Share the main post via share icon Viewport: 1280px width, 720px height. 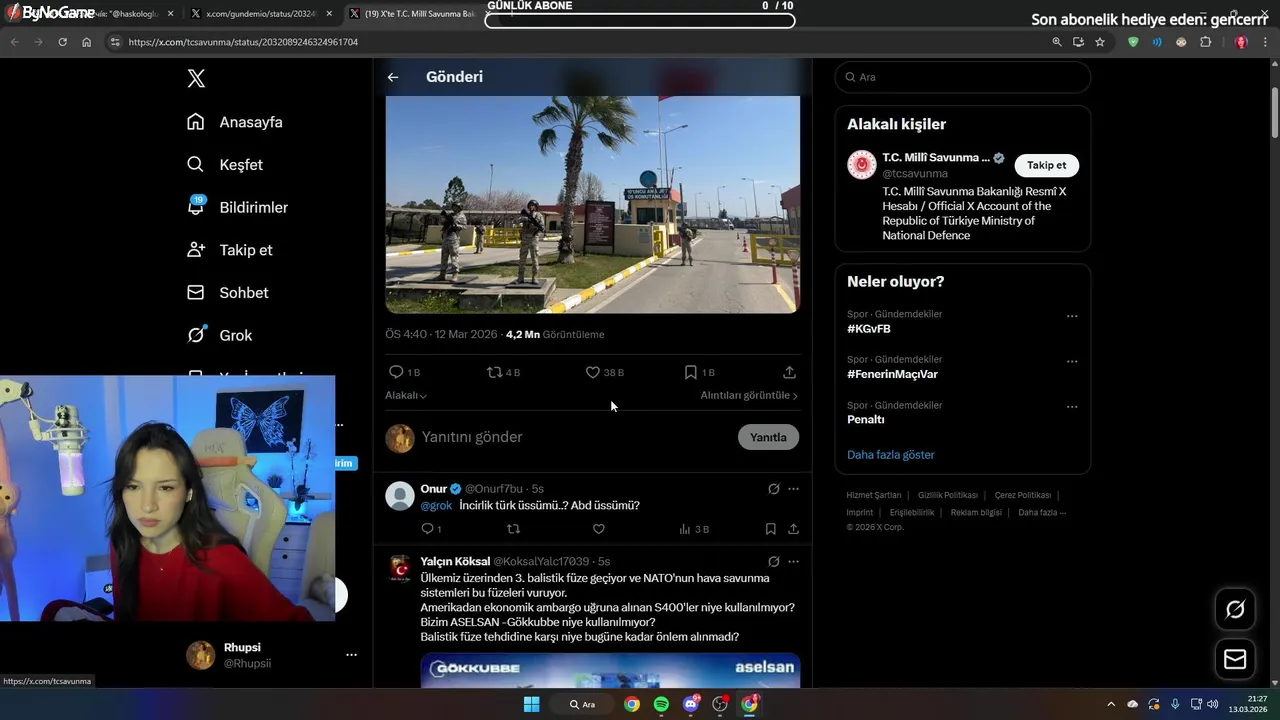789,372
